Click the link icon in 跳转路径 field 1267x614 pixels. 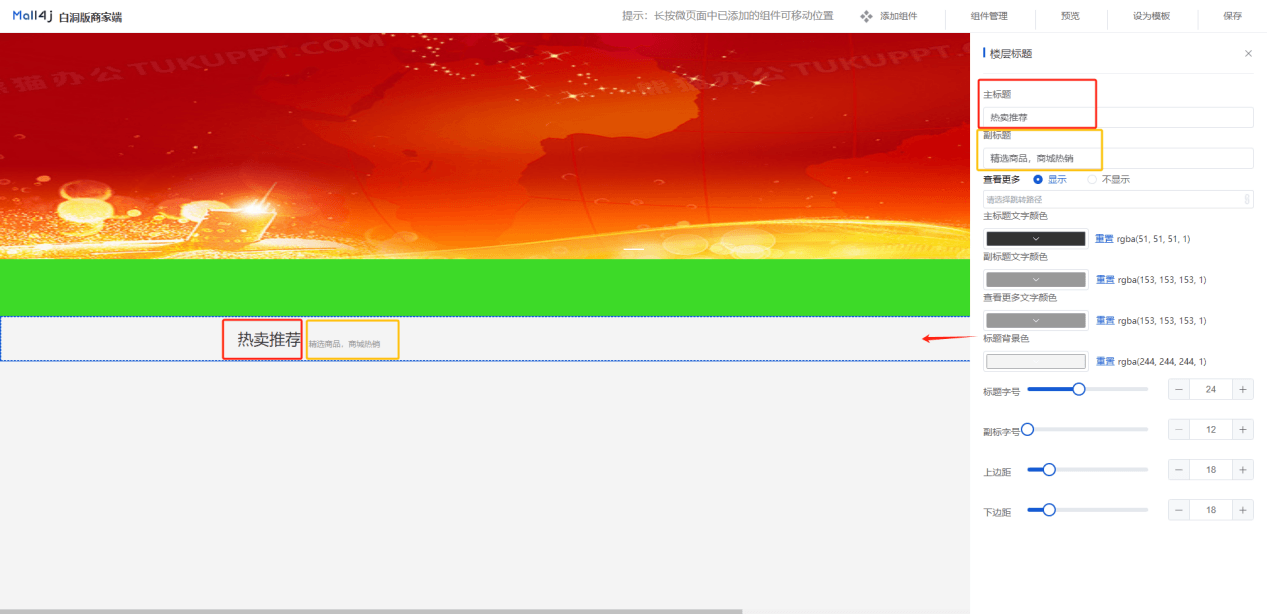1247,199
